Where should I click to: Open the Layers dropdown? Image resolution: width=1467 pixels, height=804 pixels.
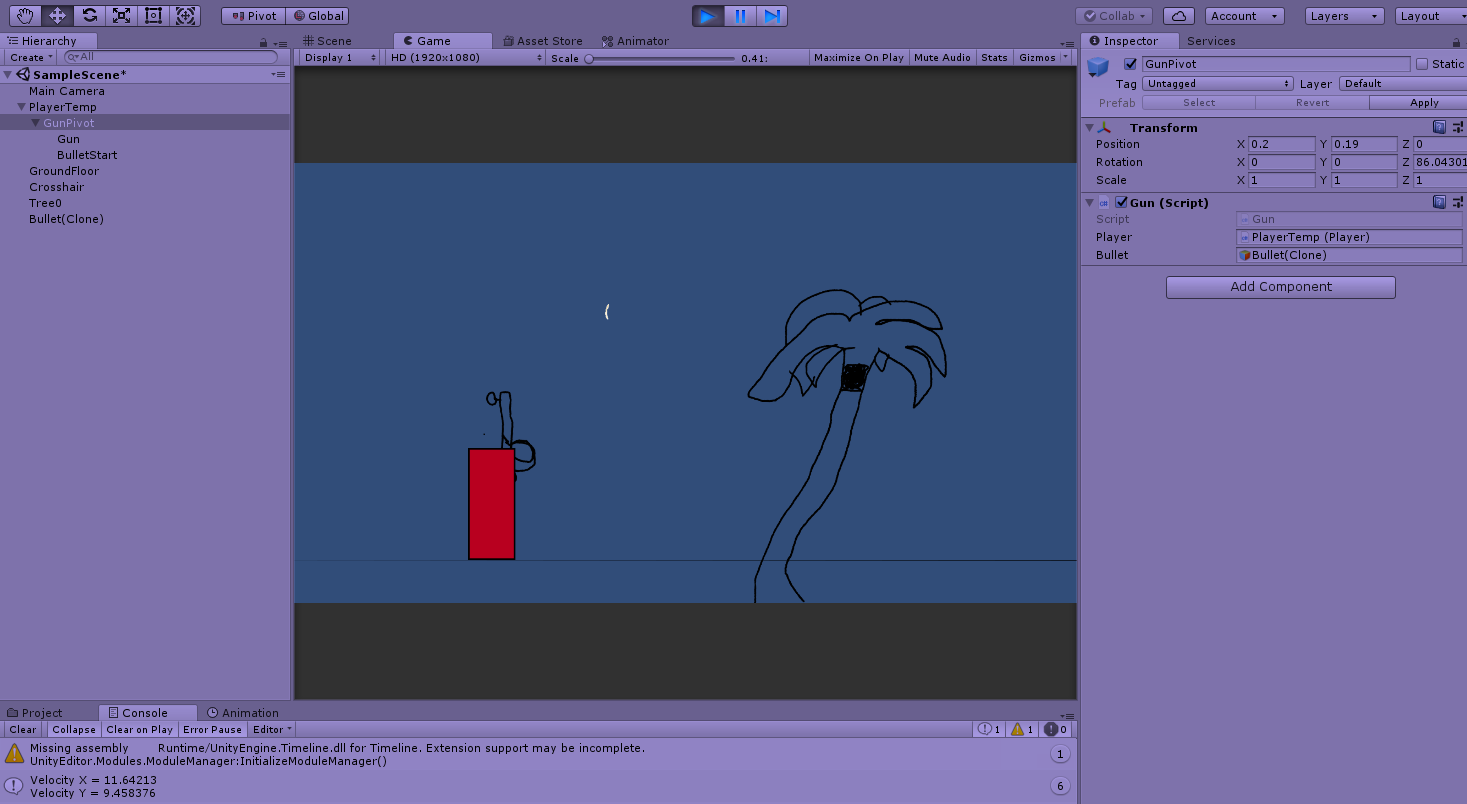tap(1344, 16)
